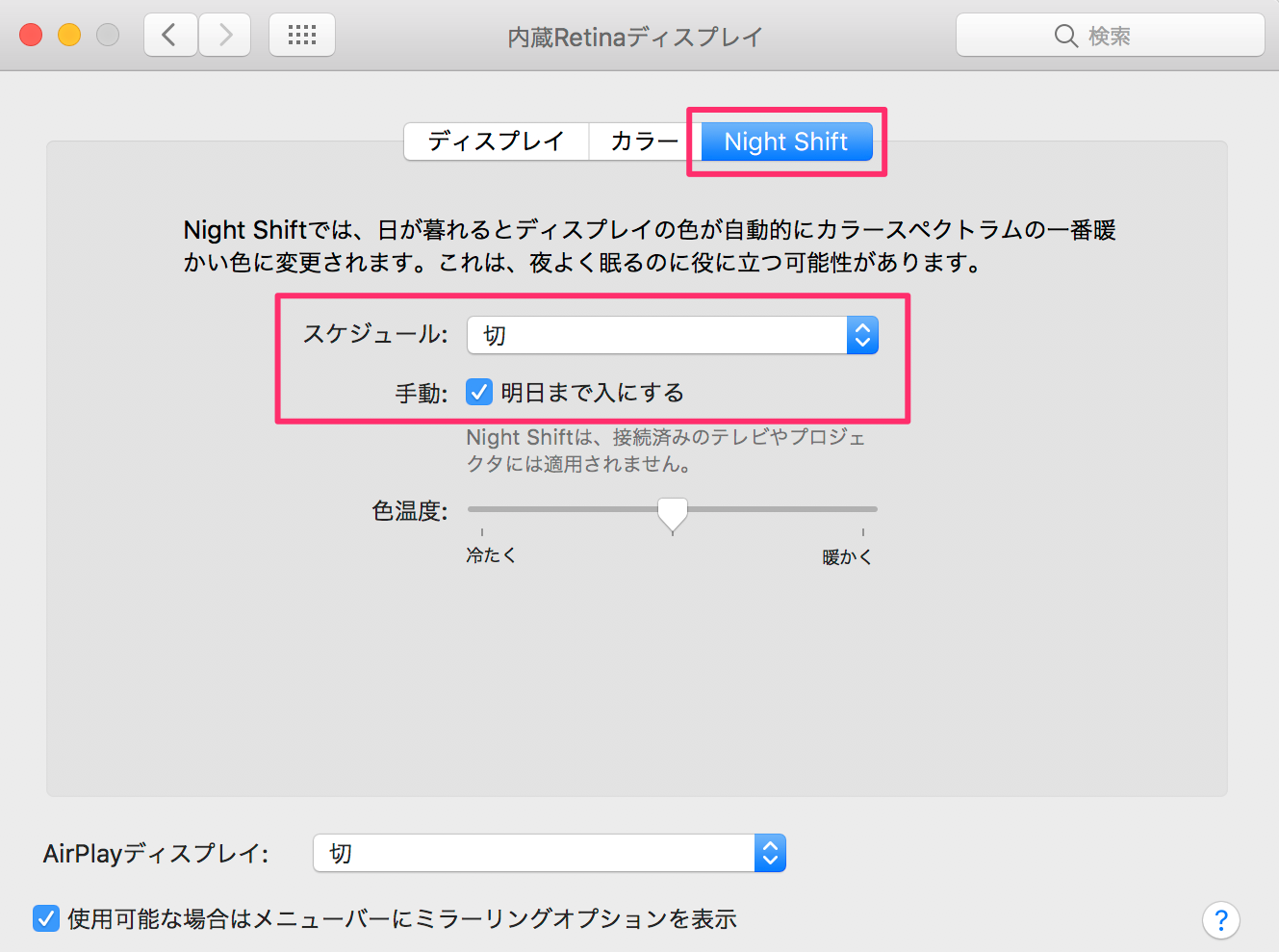Show all preferences via the grid icon
Viewport: 1279px width, 952px height.
[x=302, y=36]
